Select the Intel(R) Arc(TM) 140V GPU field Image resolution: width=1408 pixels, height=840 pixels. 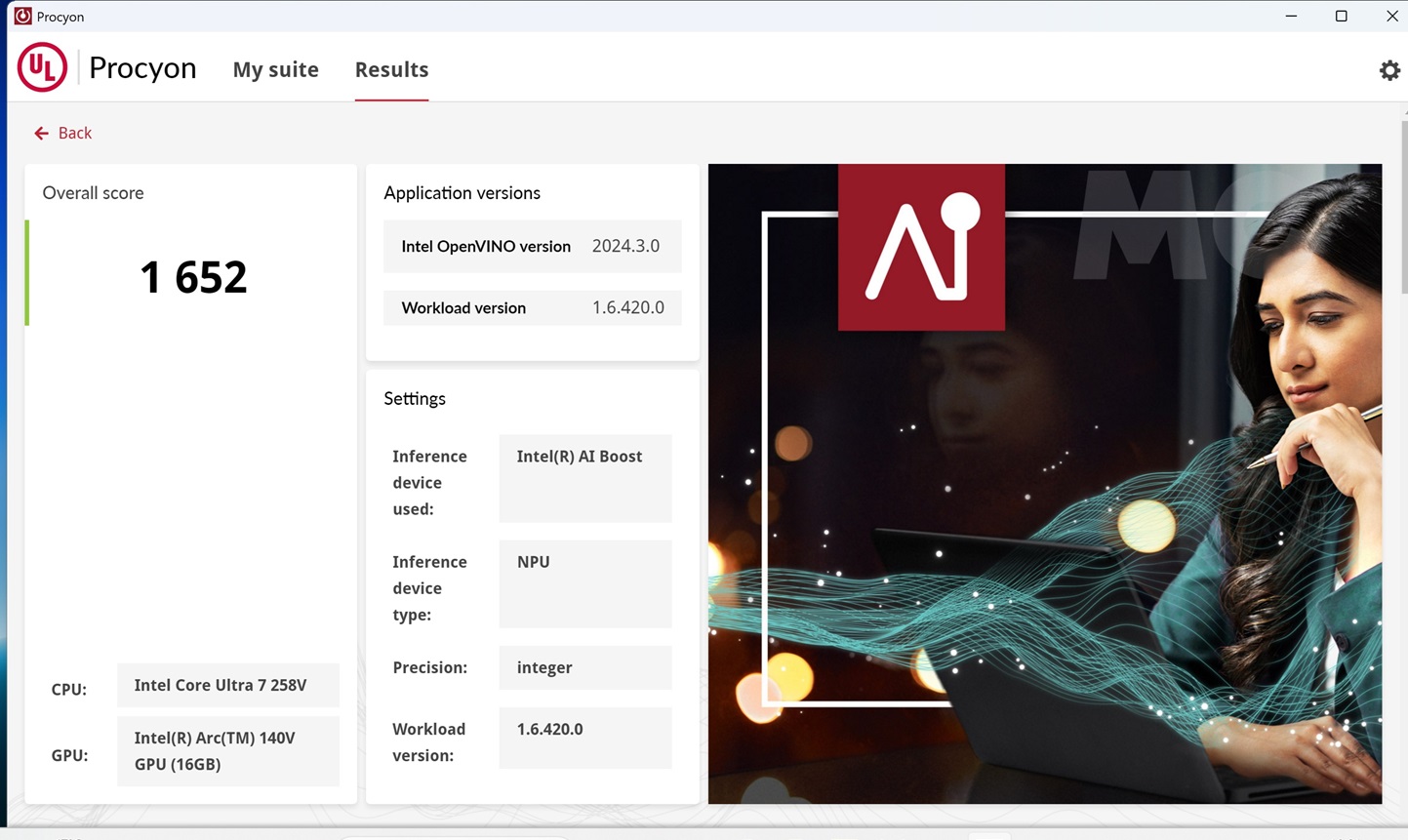tap(227, 751)
